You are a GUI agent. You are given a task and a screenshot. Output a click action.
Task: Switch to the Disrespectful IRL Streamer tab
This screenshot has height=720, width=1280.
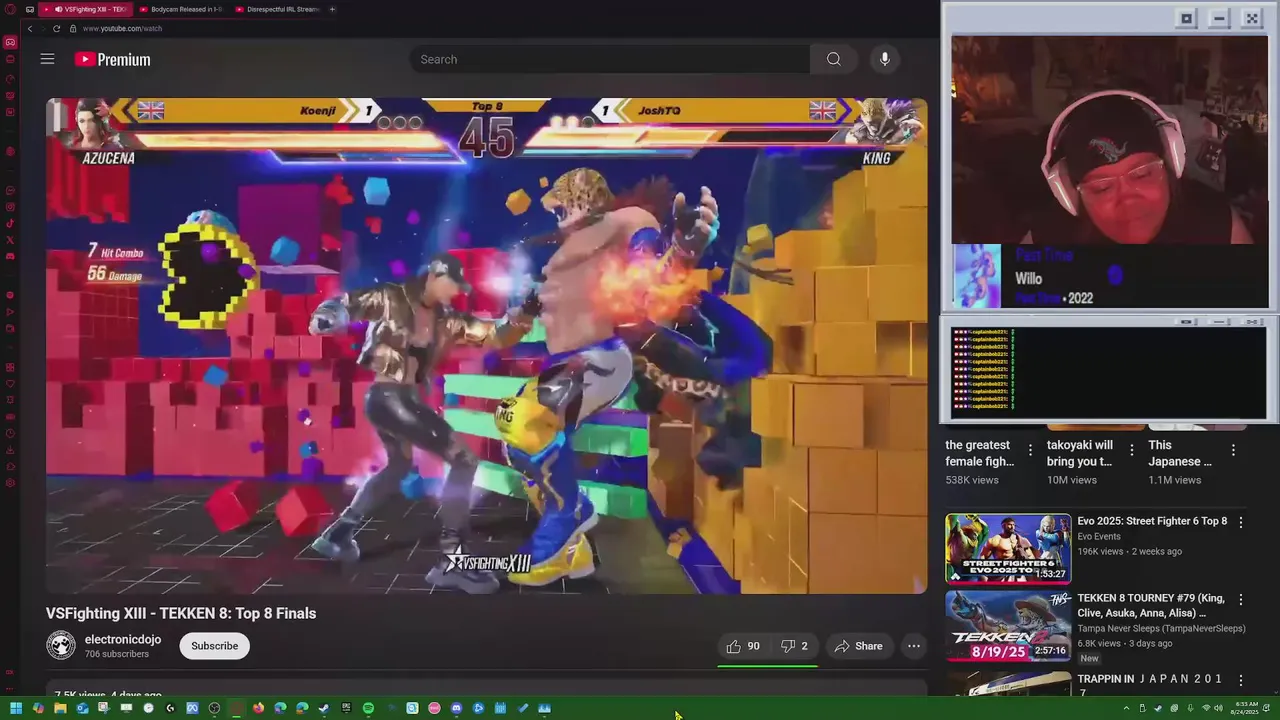tap(277, 9)
